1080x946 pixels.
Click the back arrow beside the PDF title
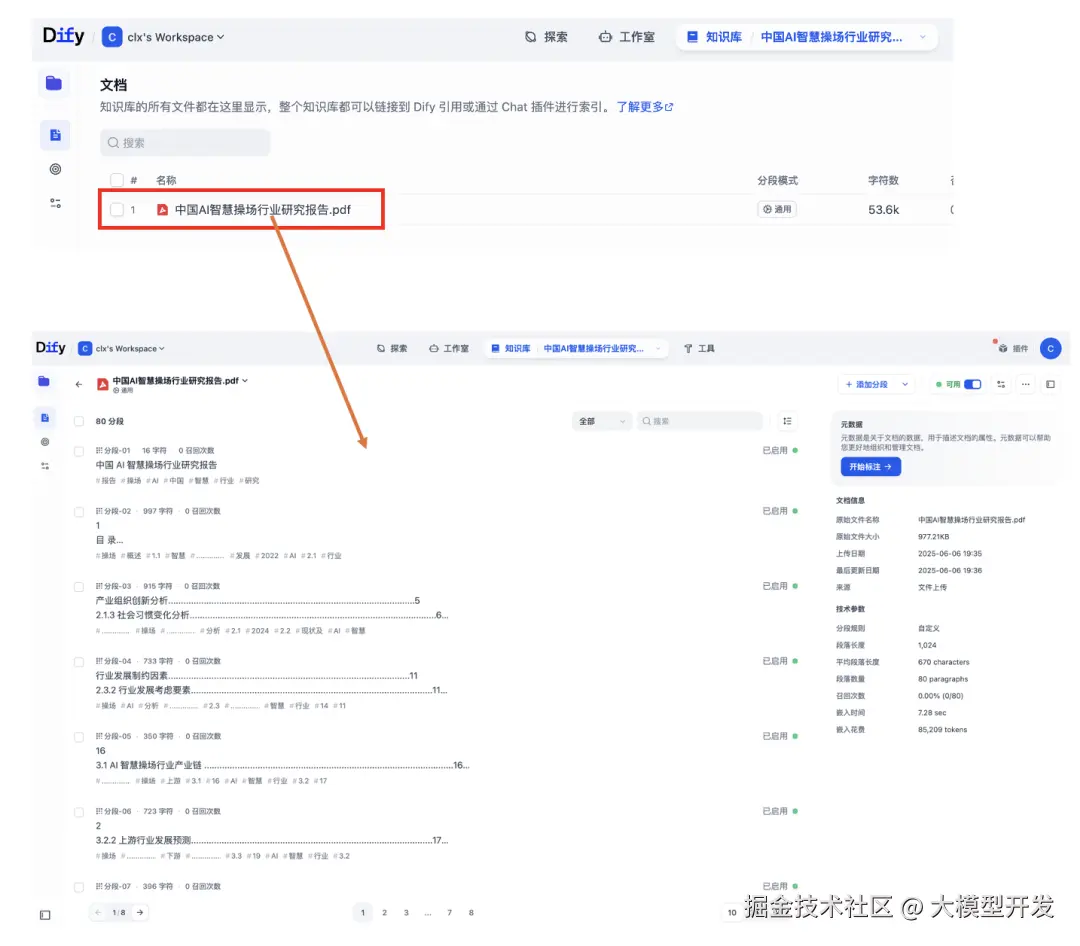[x=78, y=383]
